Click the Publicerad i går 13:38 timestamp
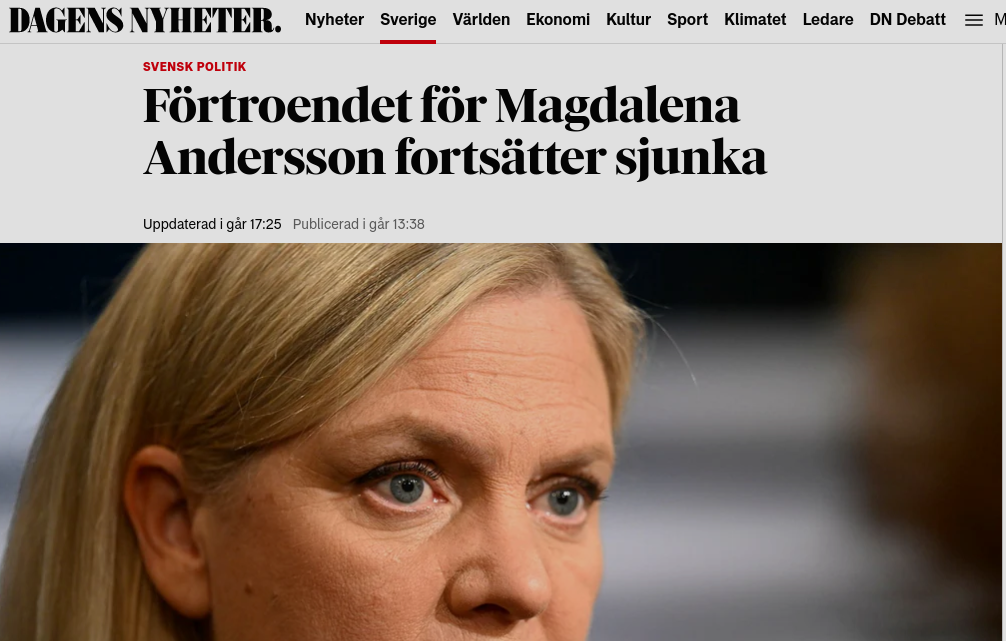The image size is (1006, 641). tap(359, 225)
